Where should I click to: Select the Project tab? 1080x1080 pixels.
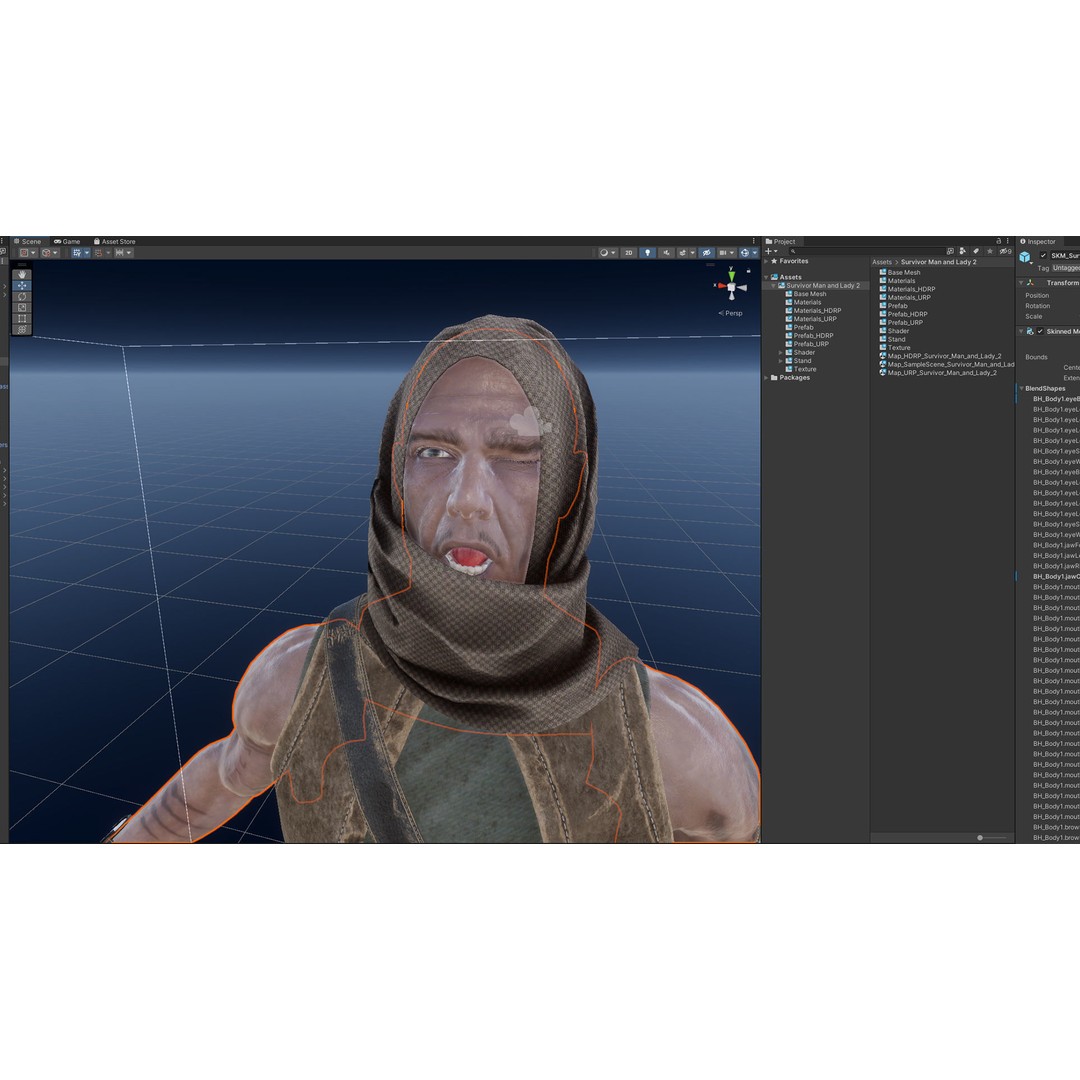[780, 241]
